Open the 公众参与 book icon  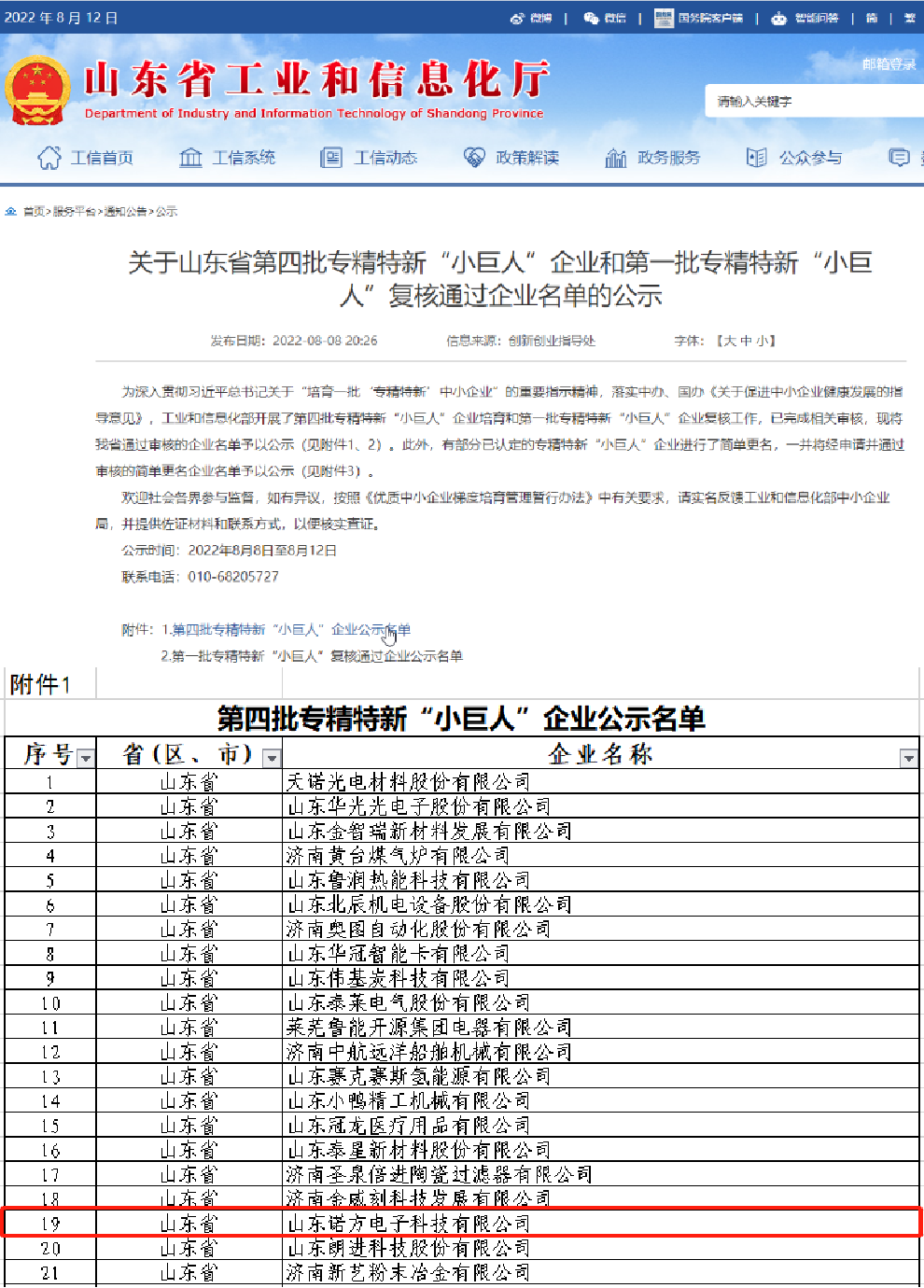(x=757, y=158)
